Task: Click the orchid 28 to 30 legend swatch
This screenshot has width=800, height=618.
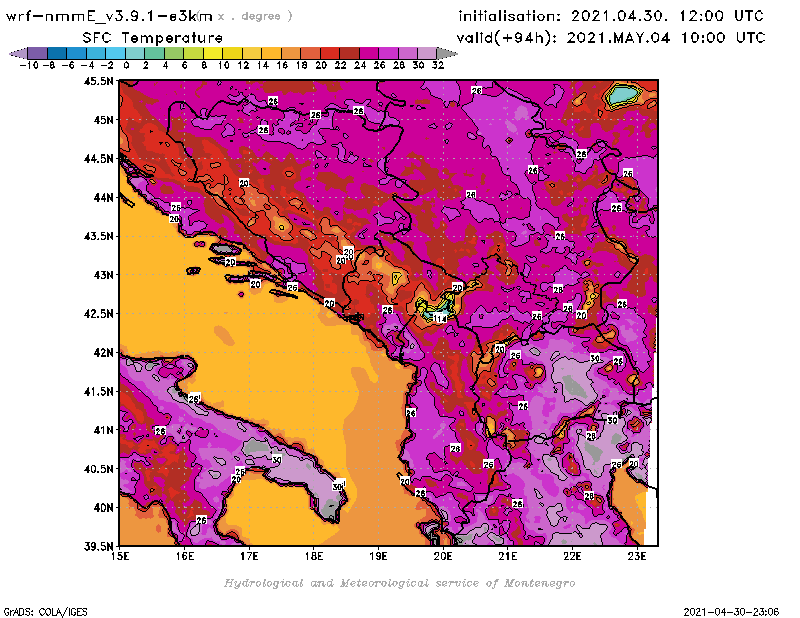Action: click(x=408, y=53)
